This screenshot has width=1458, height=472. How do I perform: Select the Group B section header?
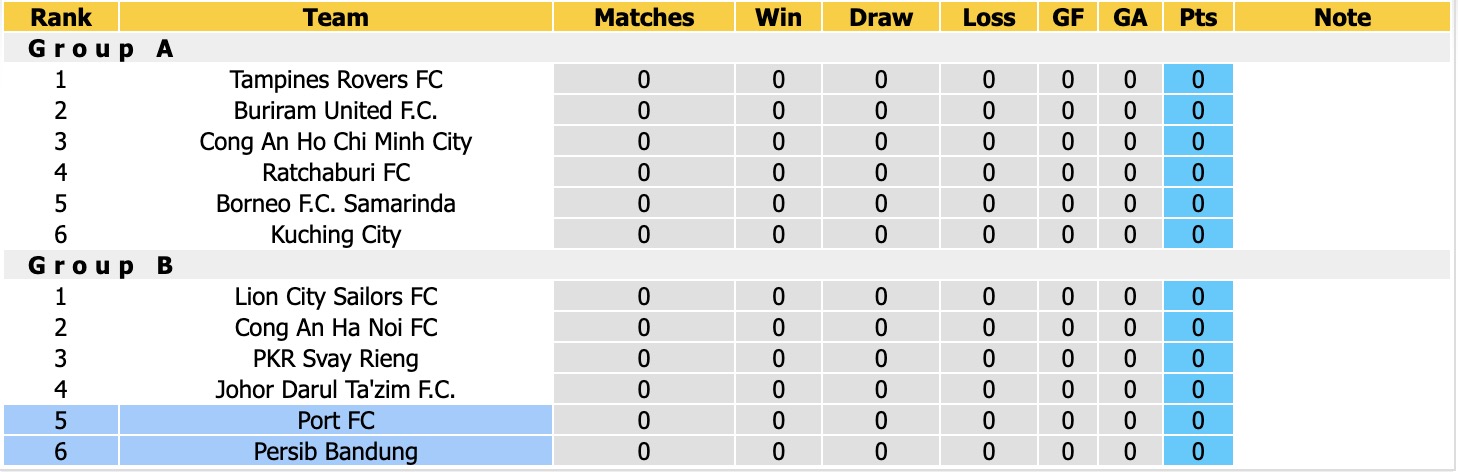726,265
